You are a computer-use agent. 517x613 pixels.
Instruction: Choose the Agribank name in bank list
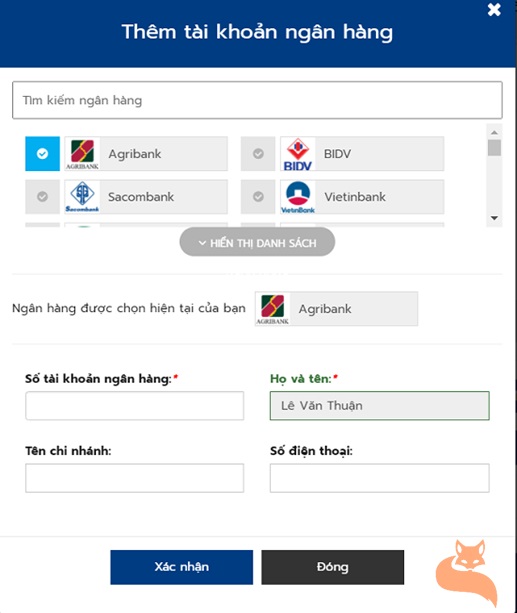(x=135, y=154)
